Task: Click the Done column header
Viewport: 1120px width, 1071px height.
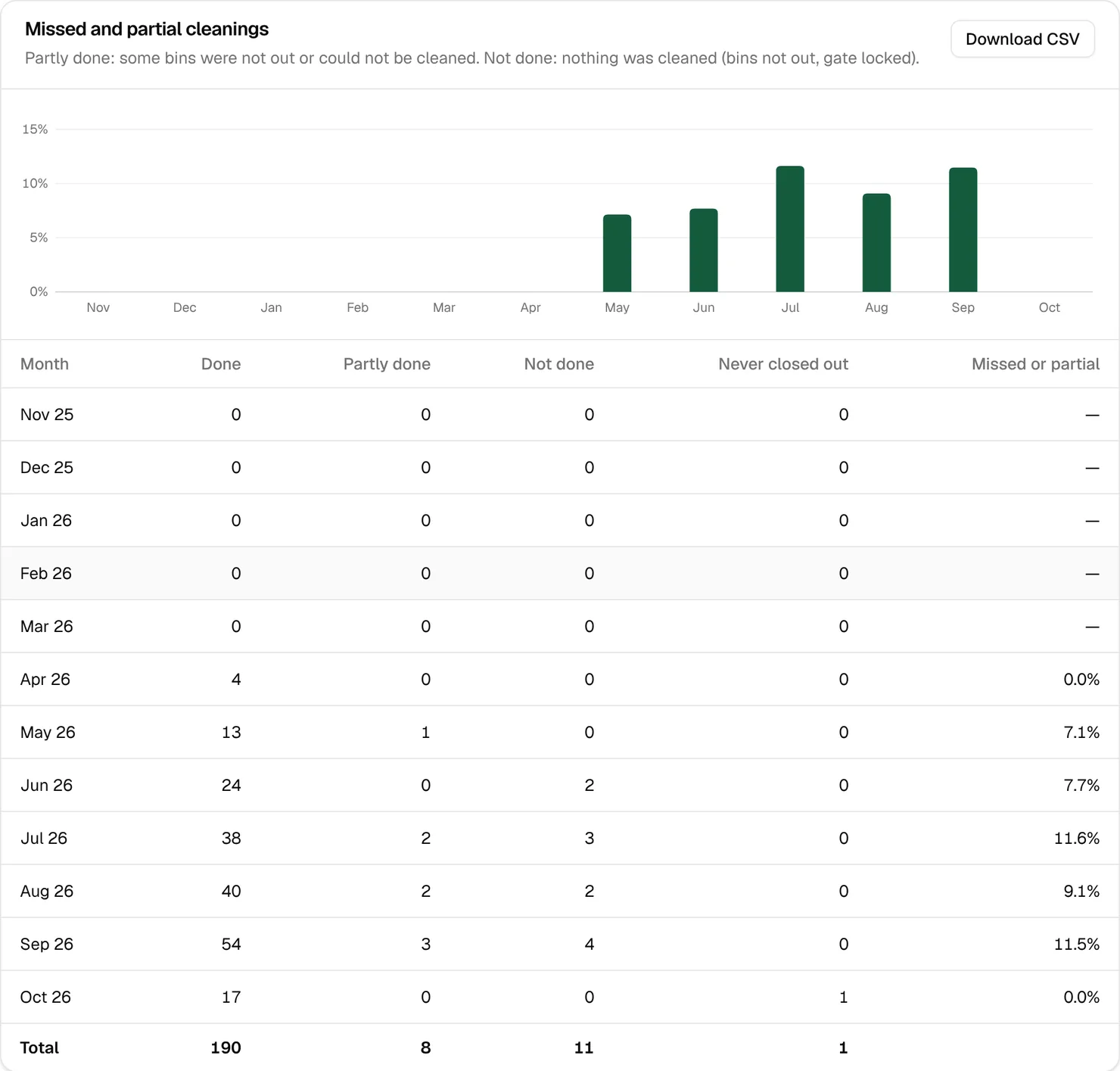Action: (x=221, y=364)
